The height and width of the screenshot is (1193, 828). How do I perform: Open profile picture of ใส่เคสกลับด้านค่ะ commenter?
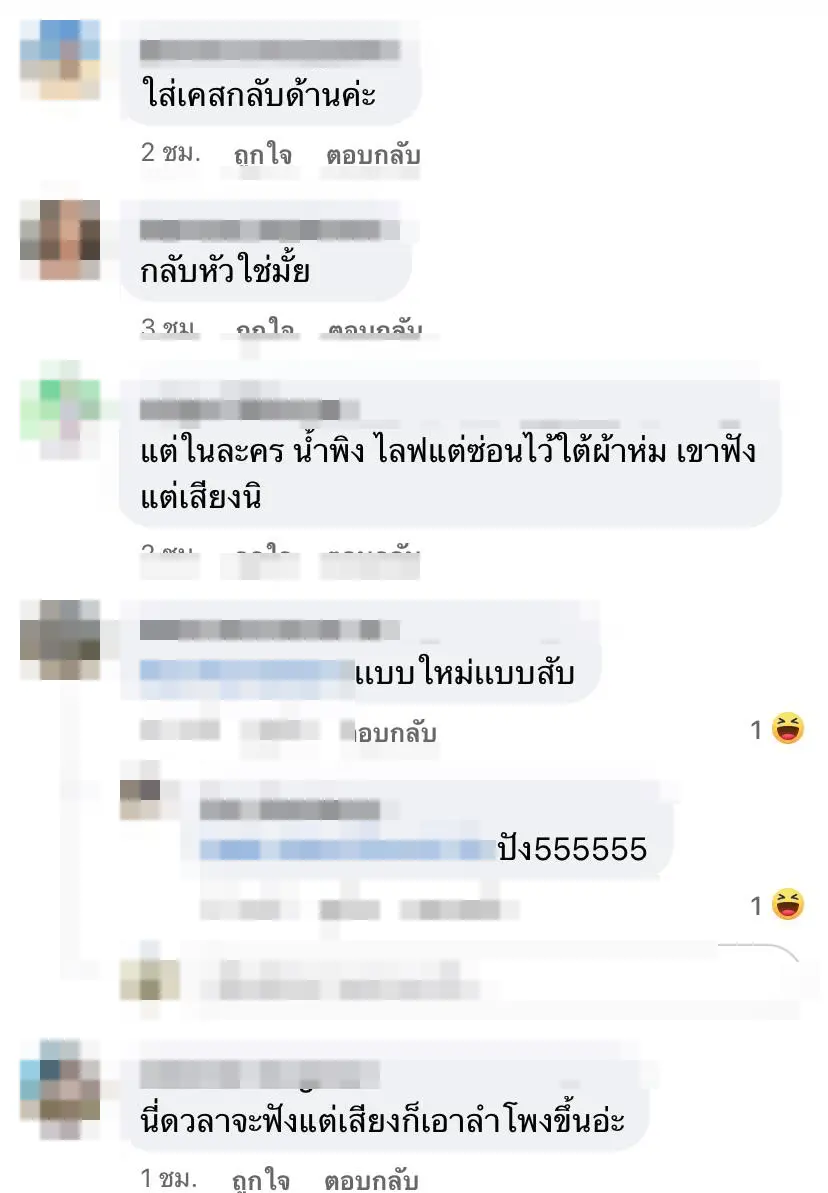pos(60,59)
